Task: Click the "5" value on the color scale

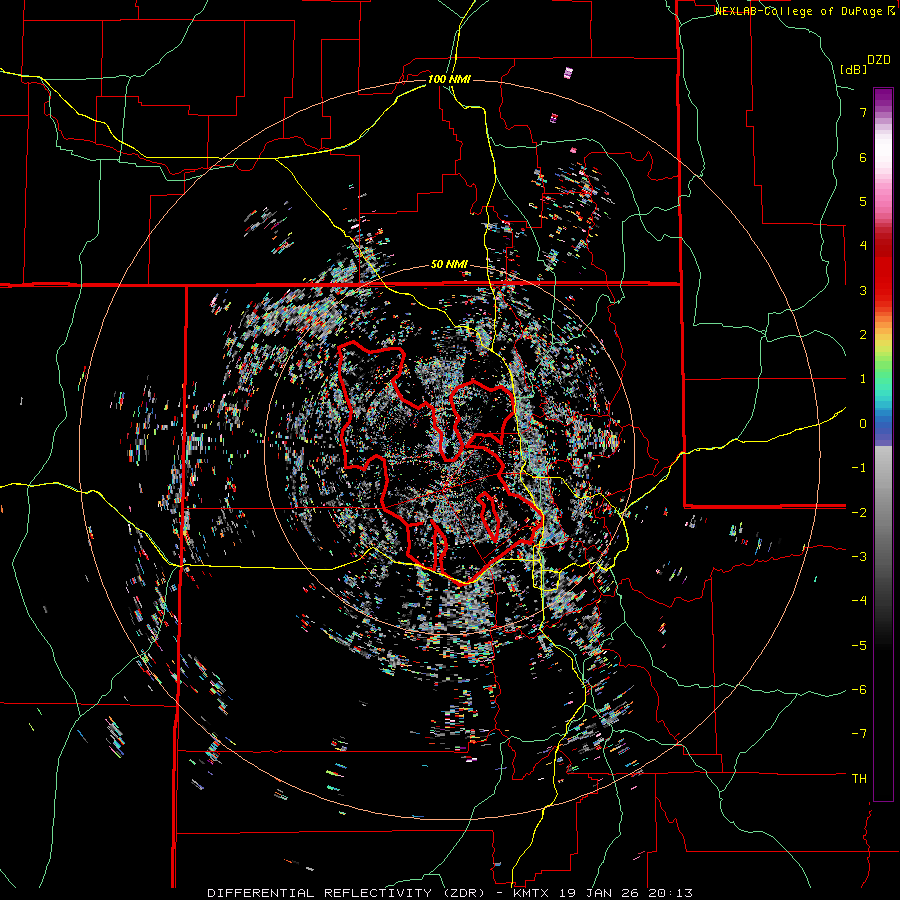Action: pos(863,201)
